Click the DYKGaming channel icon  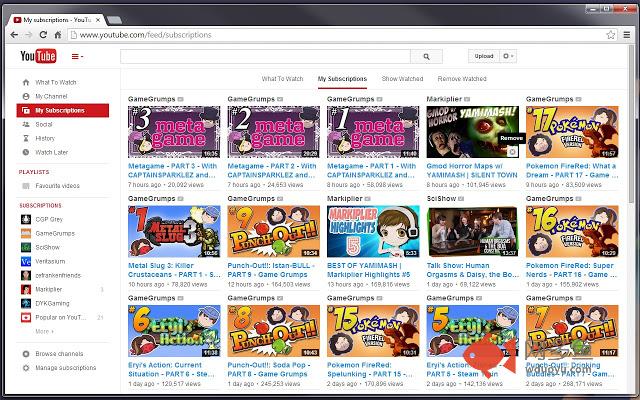pos(26,303)
